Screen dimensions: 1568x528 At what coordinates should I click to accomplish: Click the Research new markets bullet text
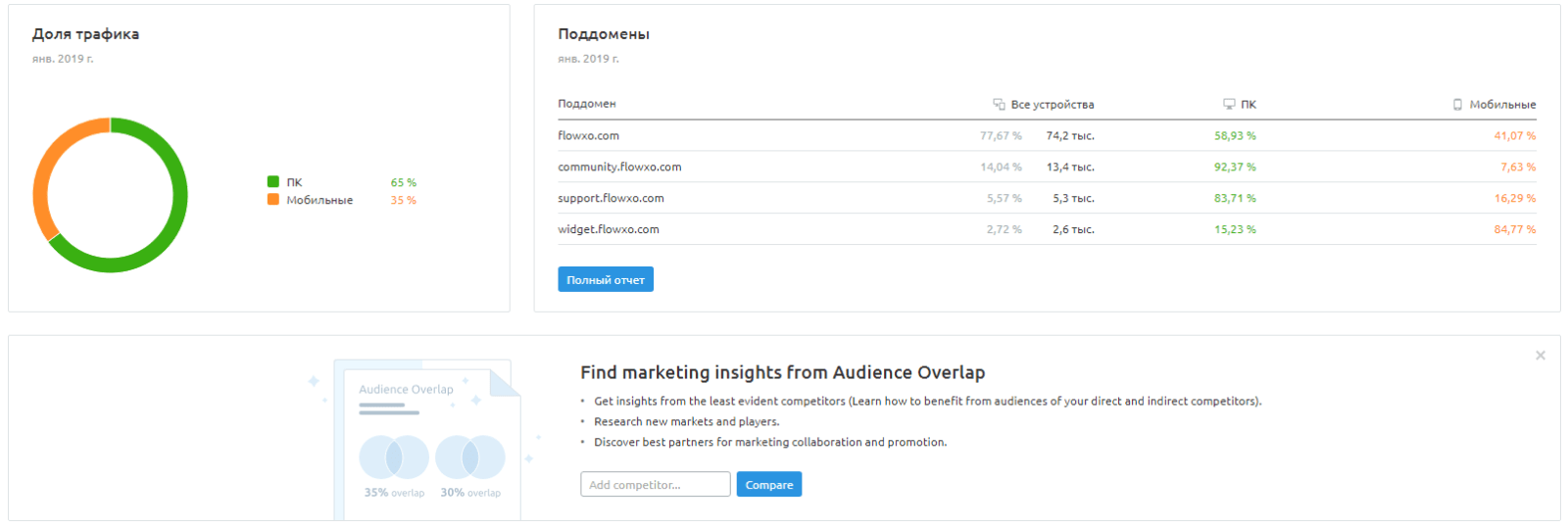point(686,421)
